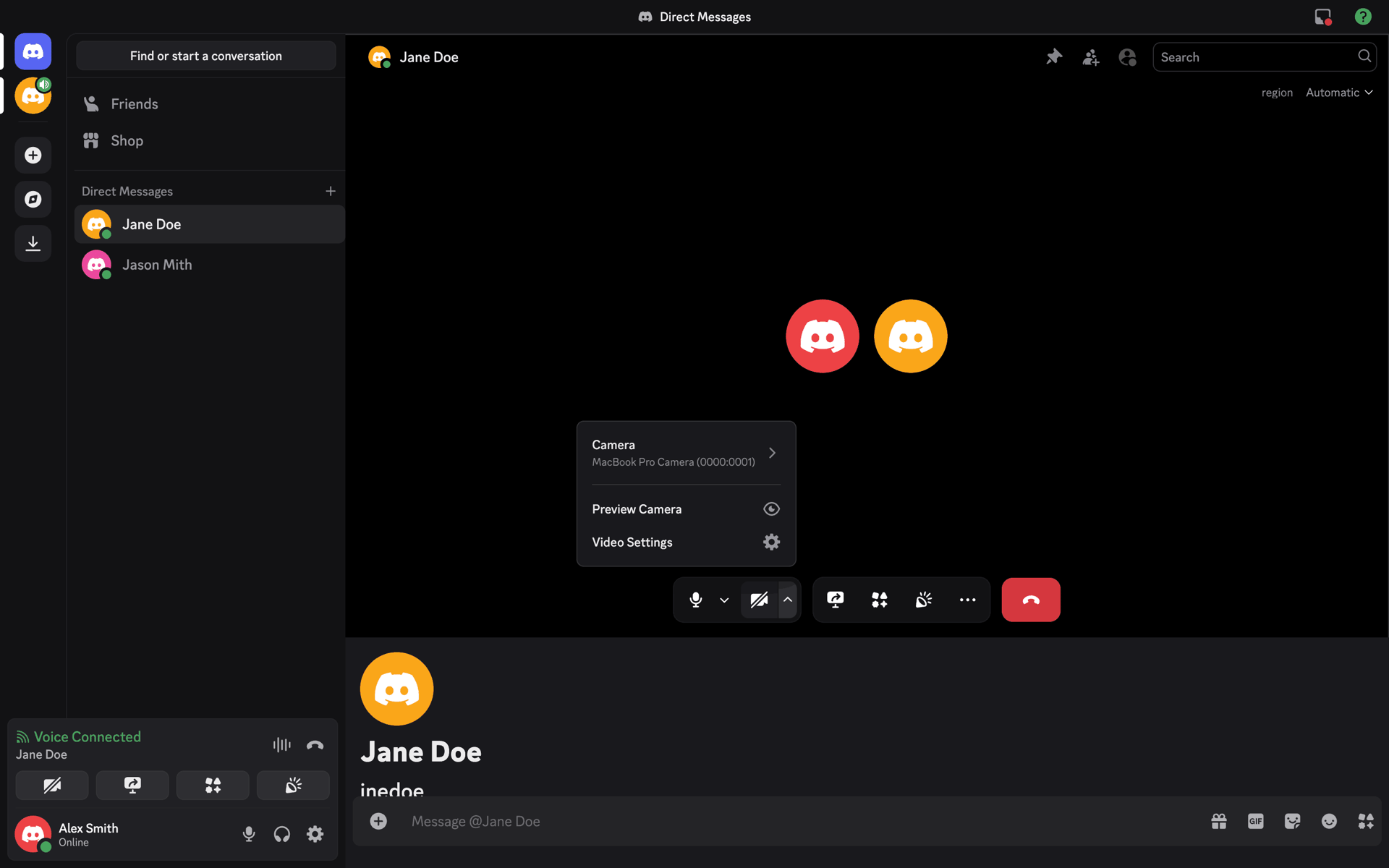The height and width of the screenshot is (868, 1389).
Task: Open region Automatic dropdown
Action: point(1339,93)
